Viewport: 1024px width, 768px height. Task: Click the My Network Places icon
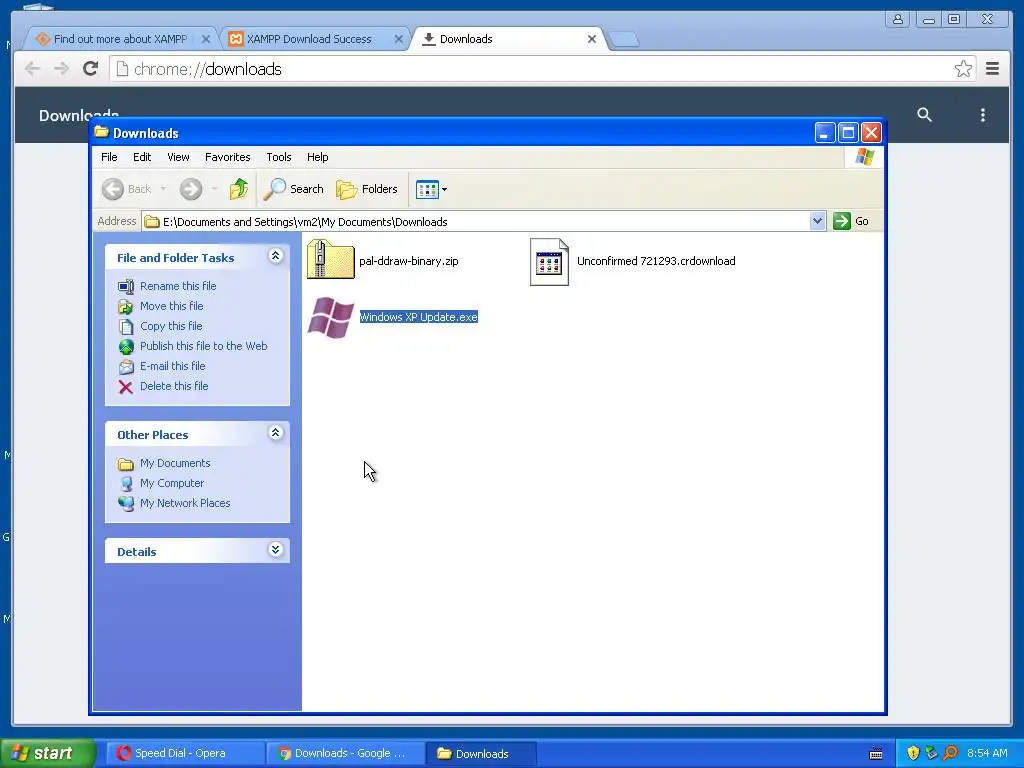126,504
